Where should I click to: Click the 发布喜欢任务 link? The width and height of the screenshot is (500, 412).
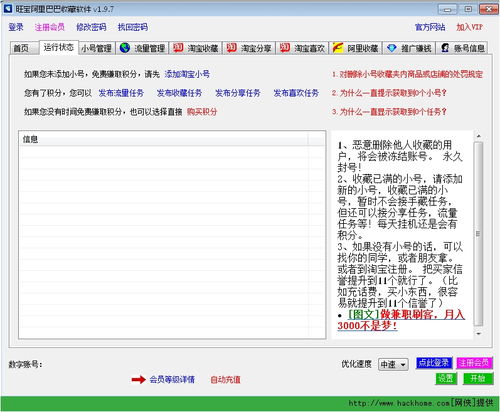pyautogui.click(x=296, y=93)
